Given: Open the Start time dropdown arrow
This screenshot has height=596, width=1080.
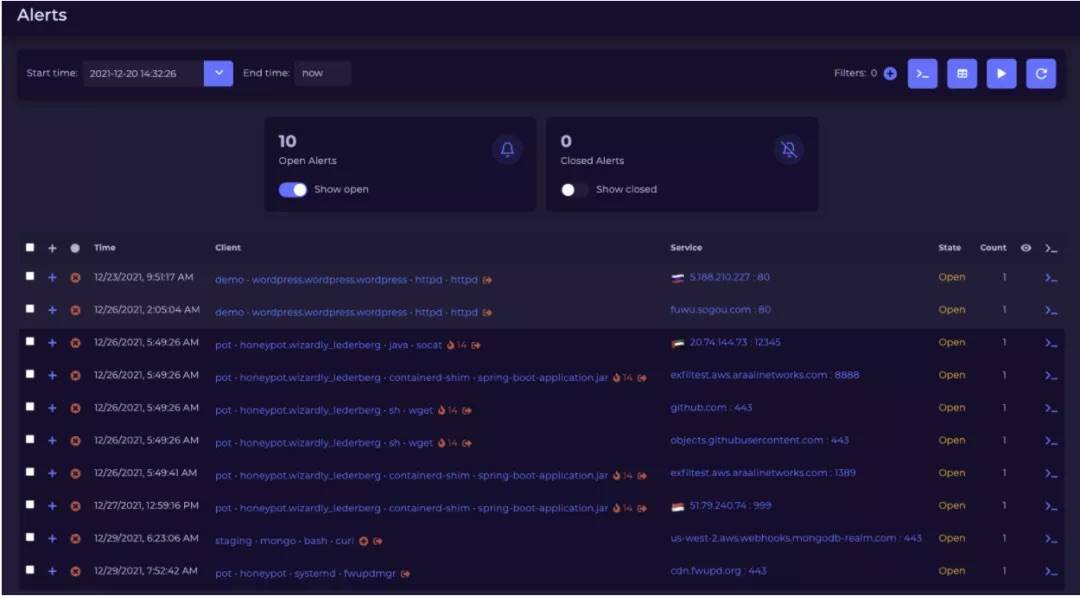Looking at the screenshot, I should pyautogui.click(x=218, y=73).
